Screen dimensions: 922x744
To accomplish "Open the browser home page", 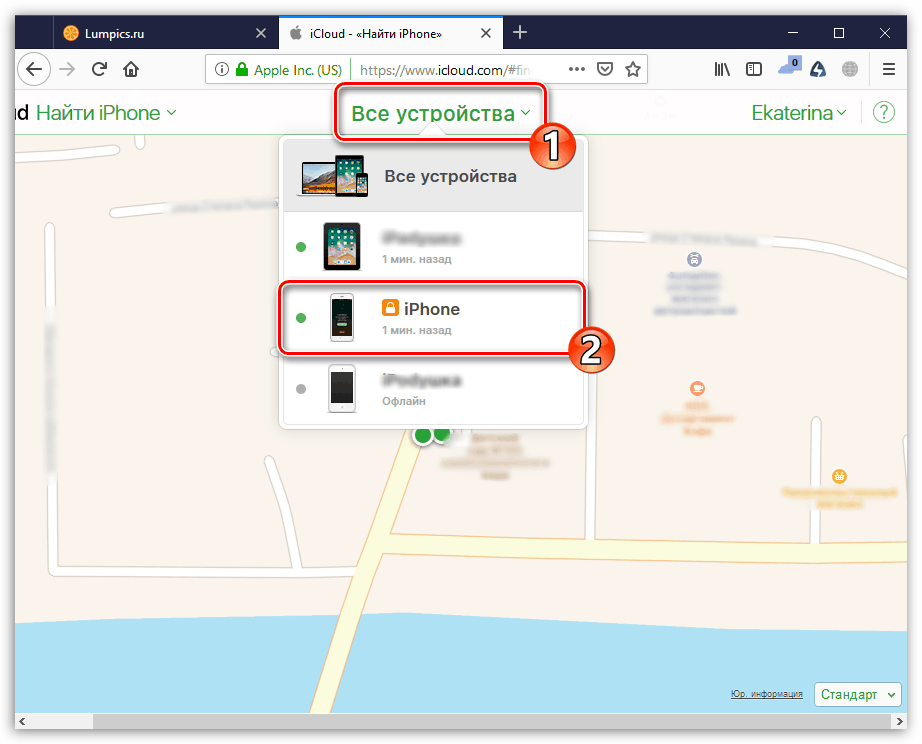I will [x=131, y=69].
